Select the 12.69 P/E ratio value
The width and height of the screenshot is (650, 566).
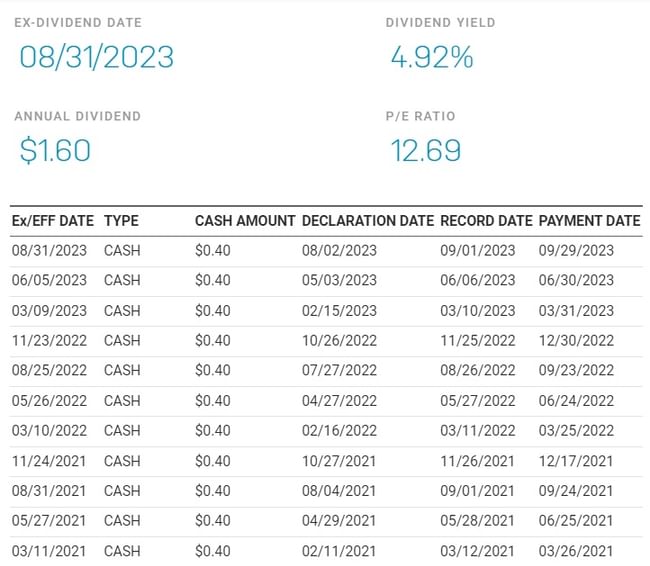coord(425,151)
